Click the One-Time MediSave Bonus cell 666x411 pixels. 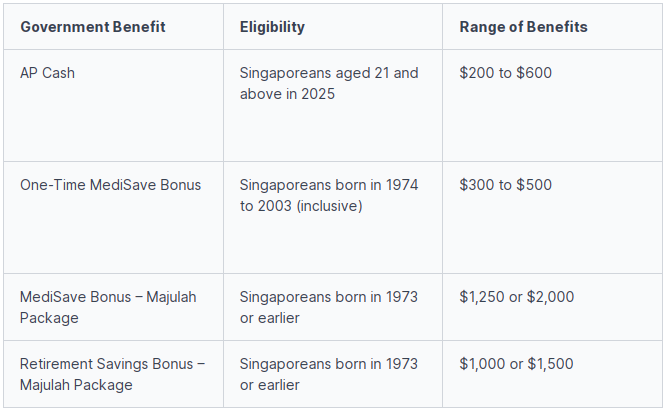(x=110, y=185)
